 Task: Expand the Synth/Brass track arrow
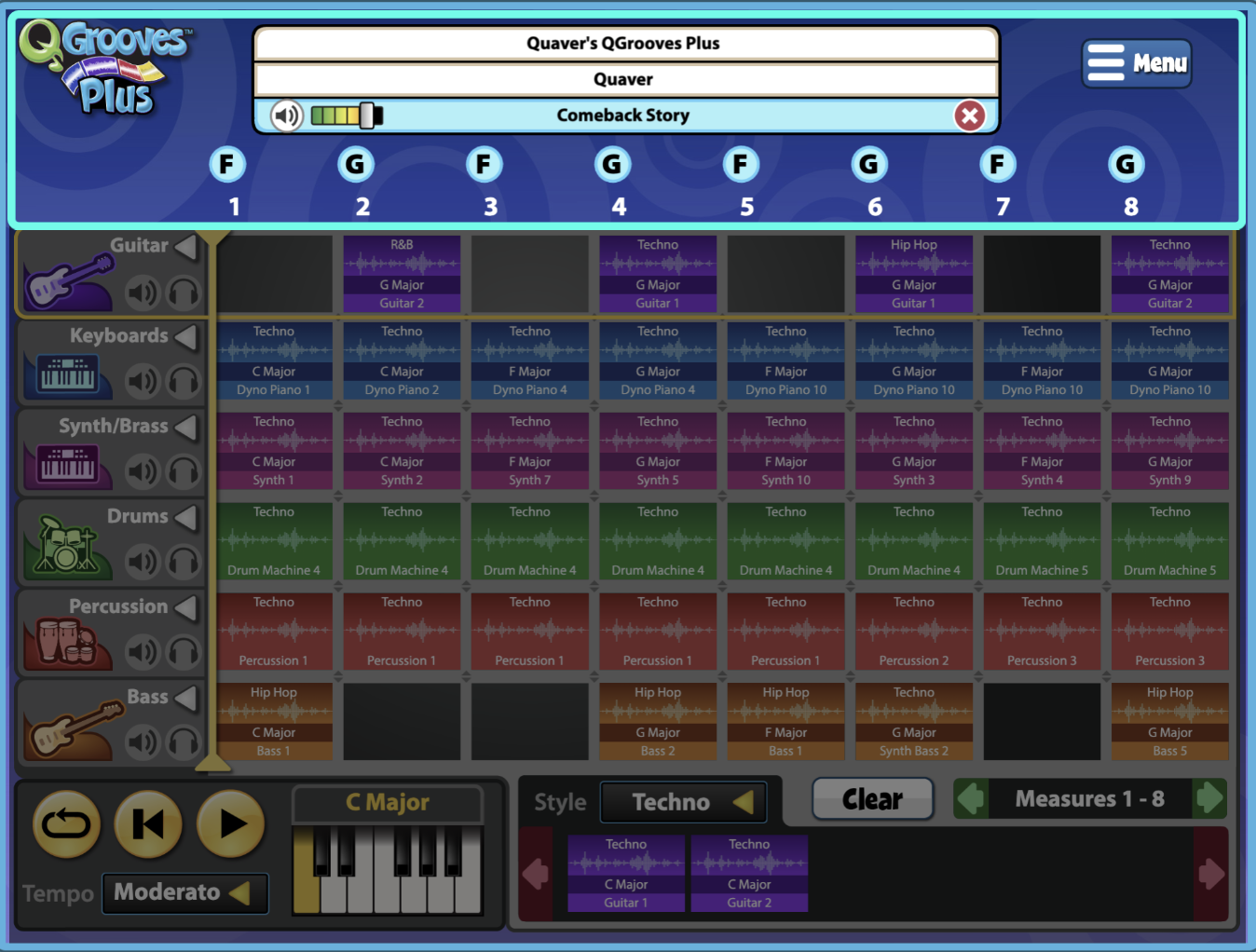click(x=186, y=427)
